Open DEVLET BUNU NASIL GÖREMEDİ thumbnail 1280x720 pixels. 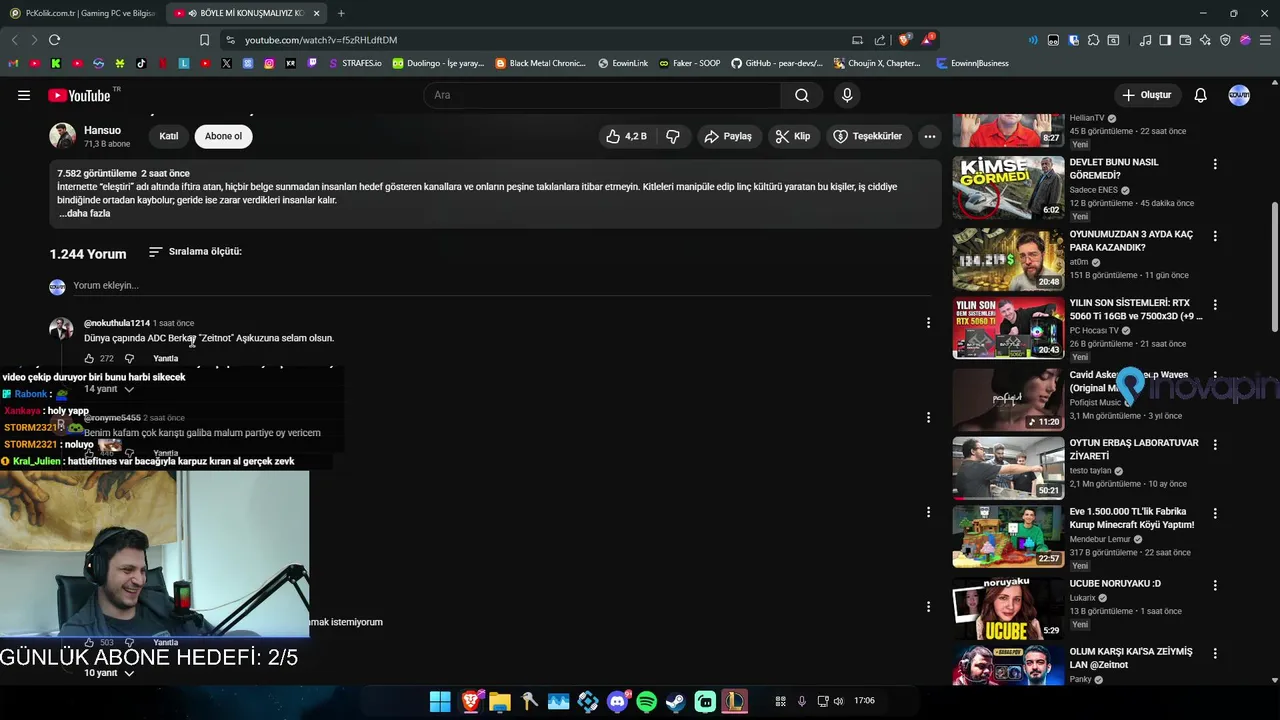(x=1008, y=187)
